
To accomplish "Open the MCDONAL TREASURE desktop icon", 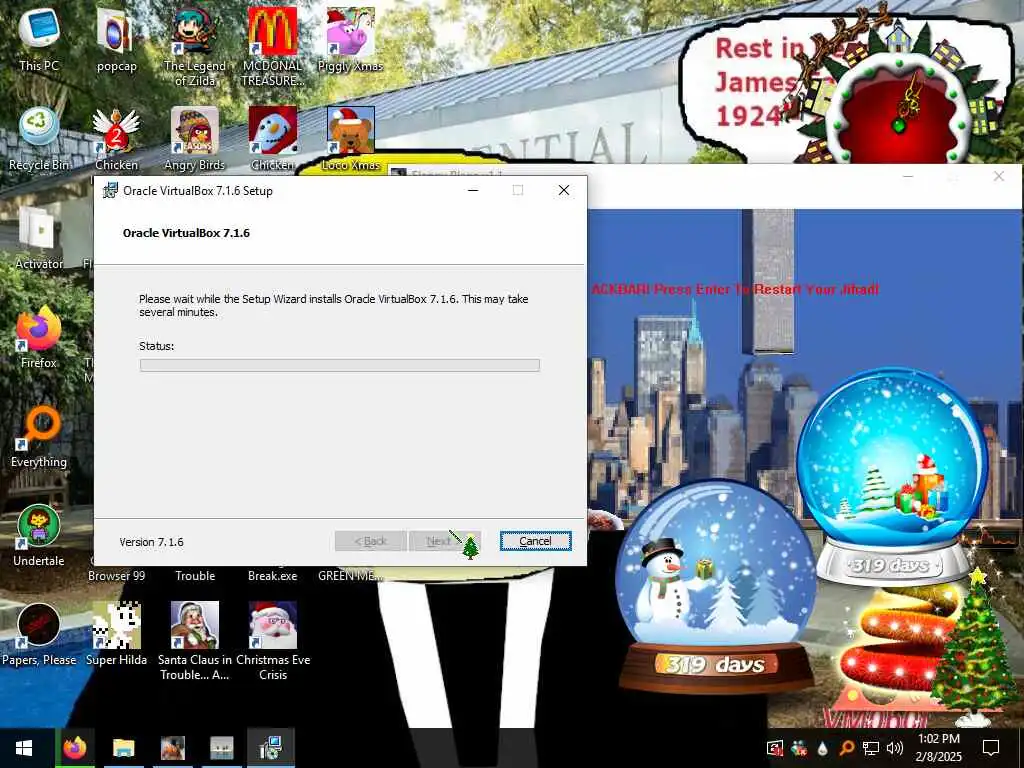I will pyautogui.click(x=272, y=47).
